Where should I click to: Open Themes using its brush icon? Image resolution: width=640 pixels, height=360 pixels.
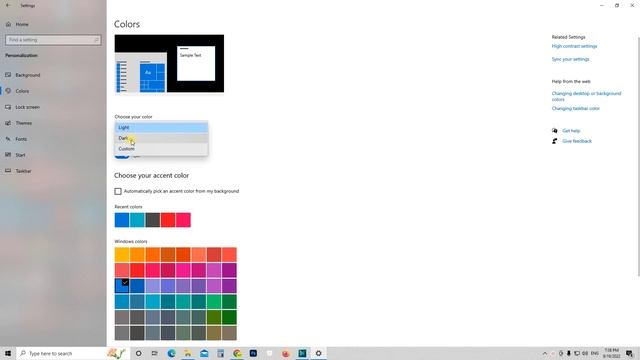tap(8, 123)
